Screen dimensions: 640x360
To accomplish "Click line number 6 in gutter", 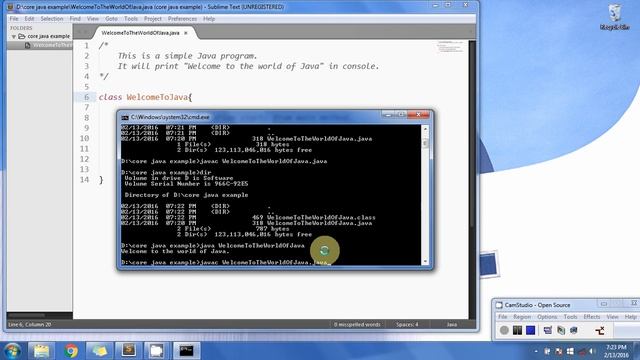I will pyautogui.click(x=87, y=97).
